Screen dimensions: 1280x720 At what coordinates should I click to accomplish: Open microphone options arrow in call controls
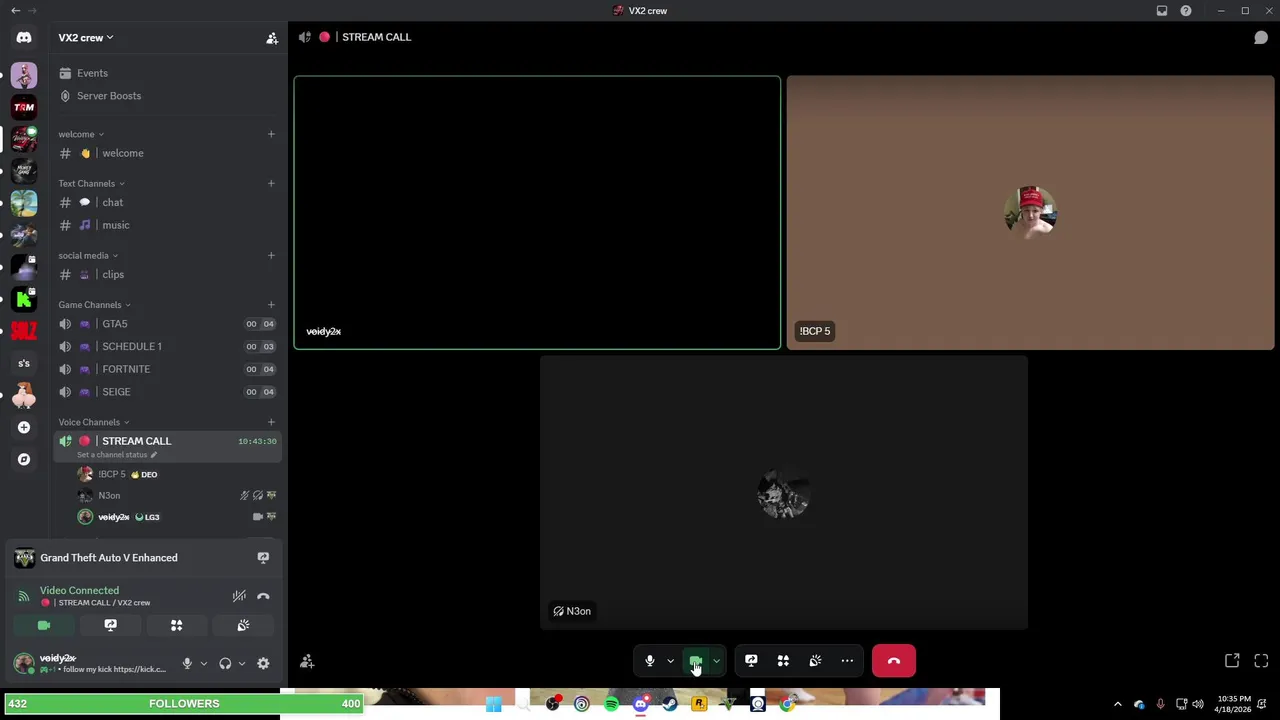(670, 661)
